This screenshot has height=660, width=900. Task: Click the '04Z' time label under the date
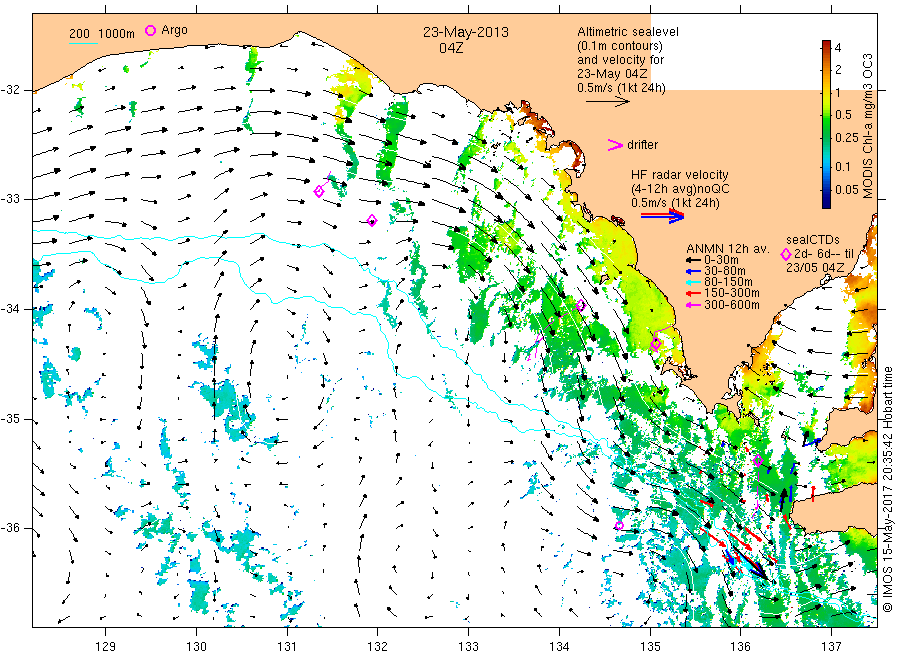click(451, 48)
